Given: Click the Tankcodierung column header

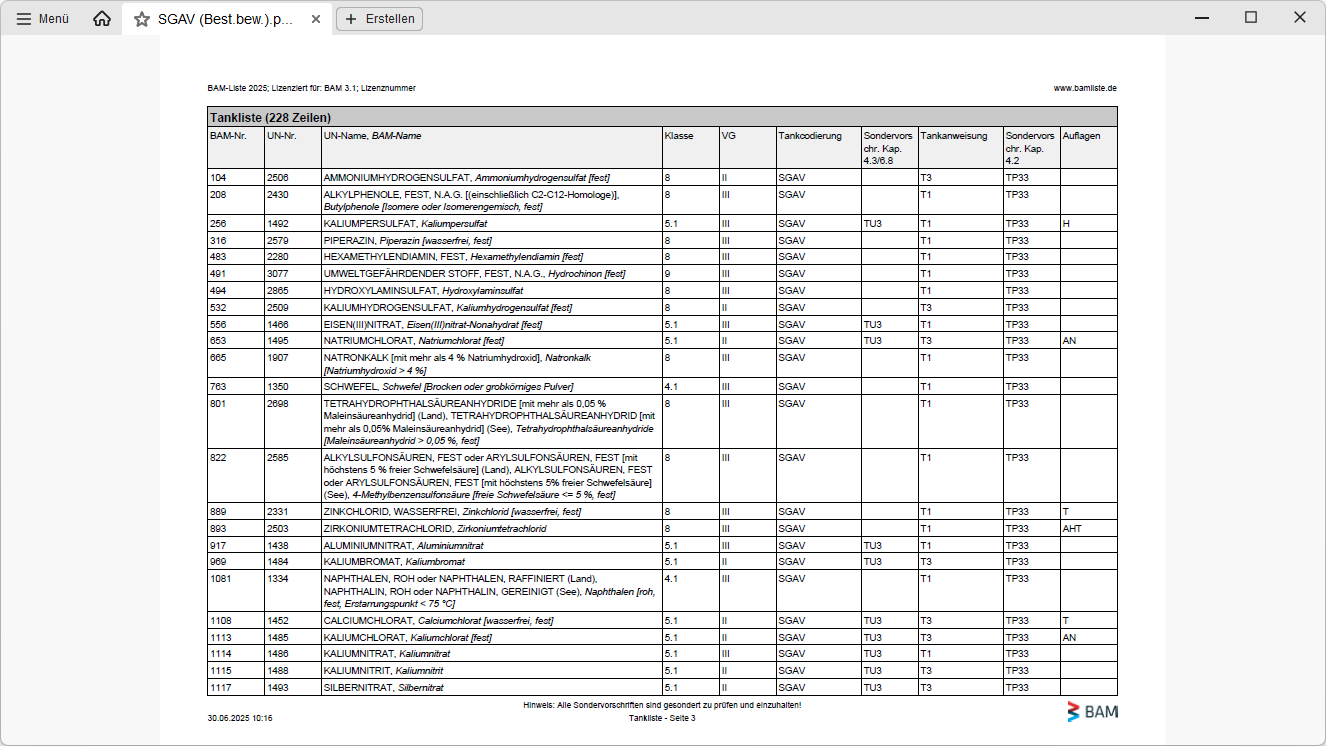Looking at the screenshot, I should click(x=809, y=136).
